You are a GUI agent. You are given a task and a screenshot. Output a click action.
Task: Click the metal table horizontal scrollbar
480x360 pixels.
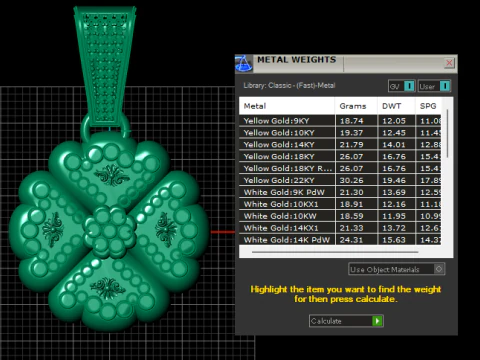(335, 252)
